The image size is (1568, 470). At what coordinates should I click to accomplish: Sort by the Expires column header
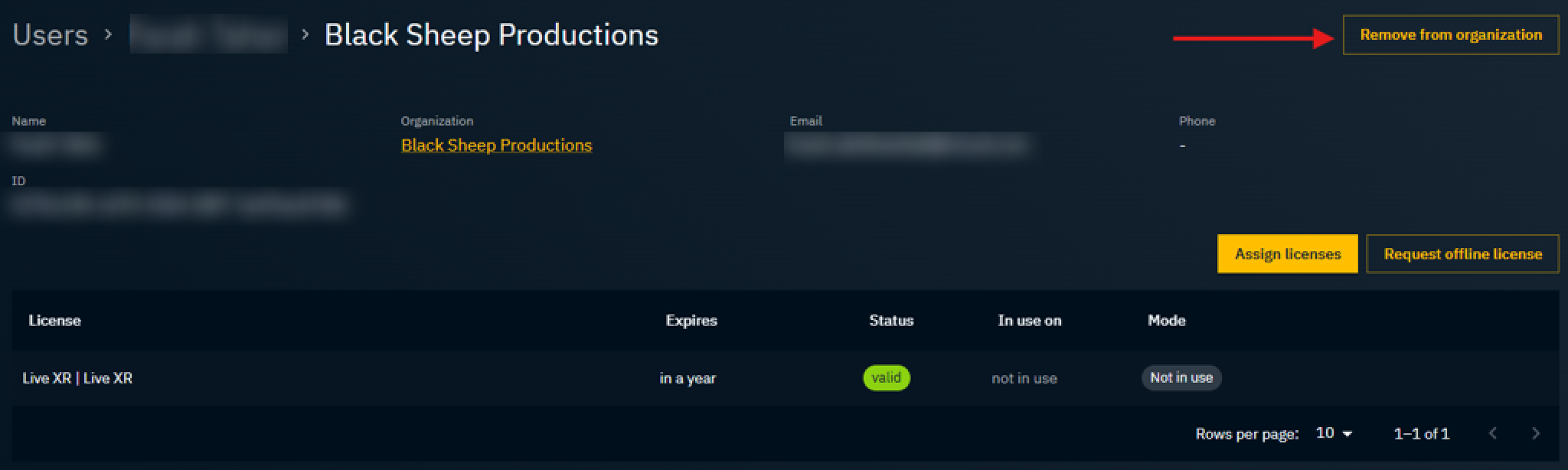point(691,321)
